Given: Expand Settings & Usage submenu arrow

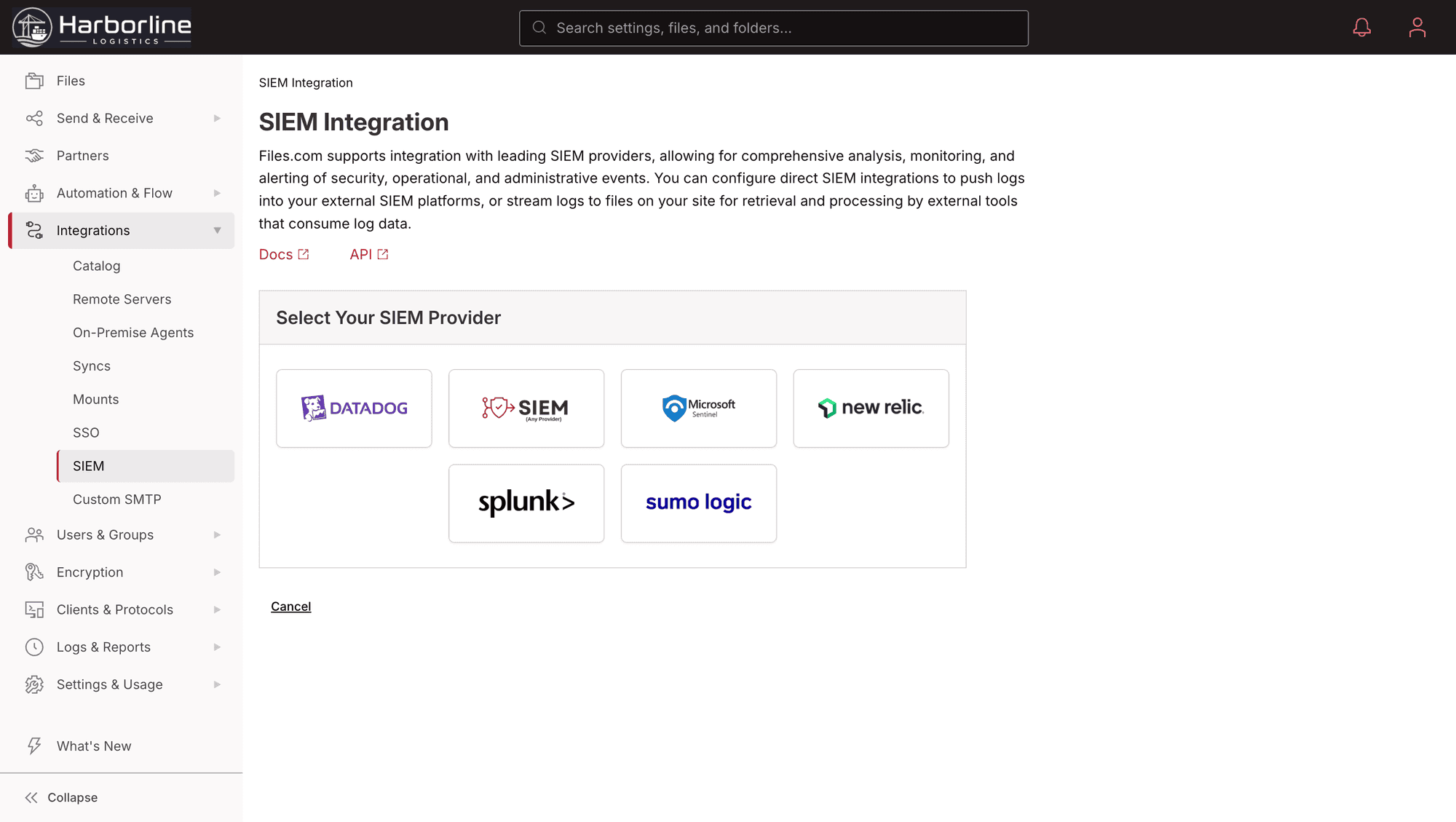Looking at the screenshot, I should pyautogui.click(x=217, y=684).
